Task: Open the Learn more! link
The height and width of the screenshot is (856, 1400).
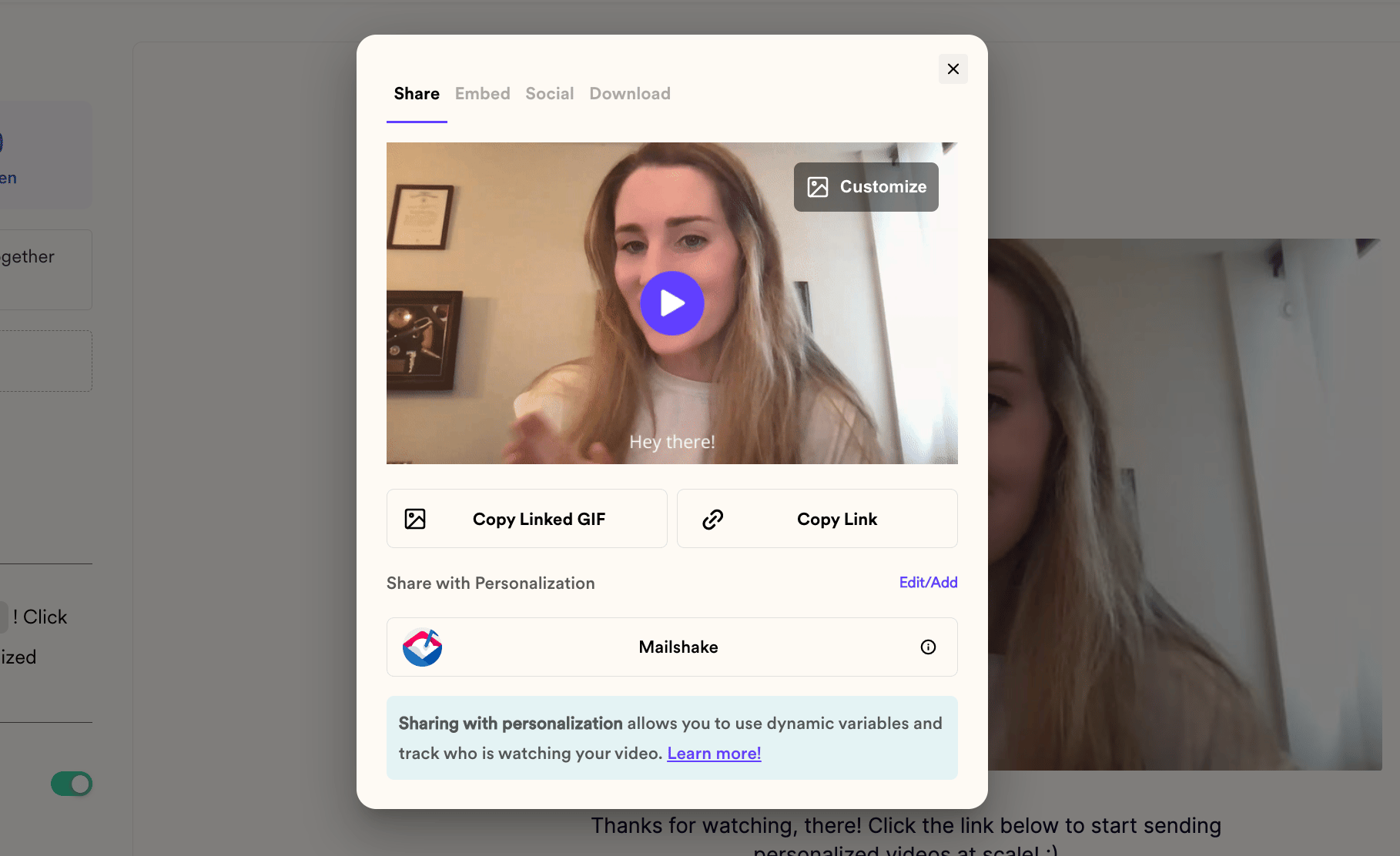Action: click(714, 754)
